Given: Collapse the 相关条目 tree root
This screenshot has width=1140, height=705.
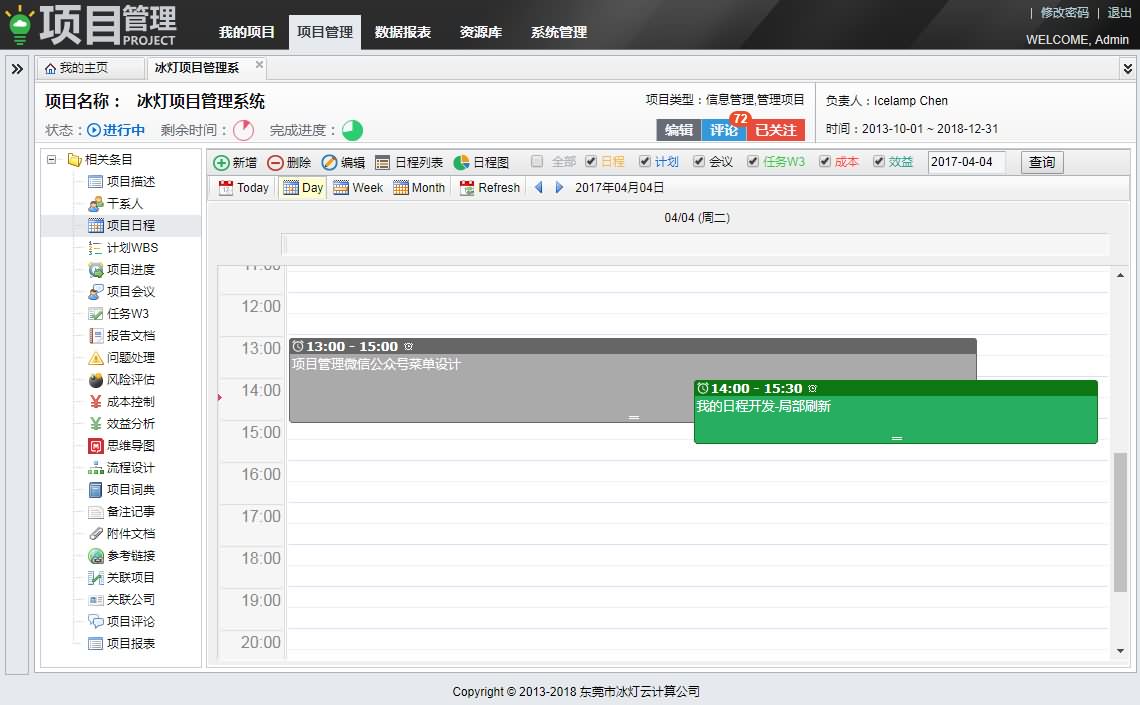Looking at the screenshot, I should [52, 159].
